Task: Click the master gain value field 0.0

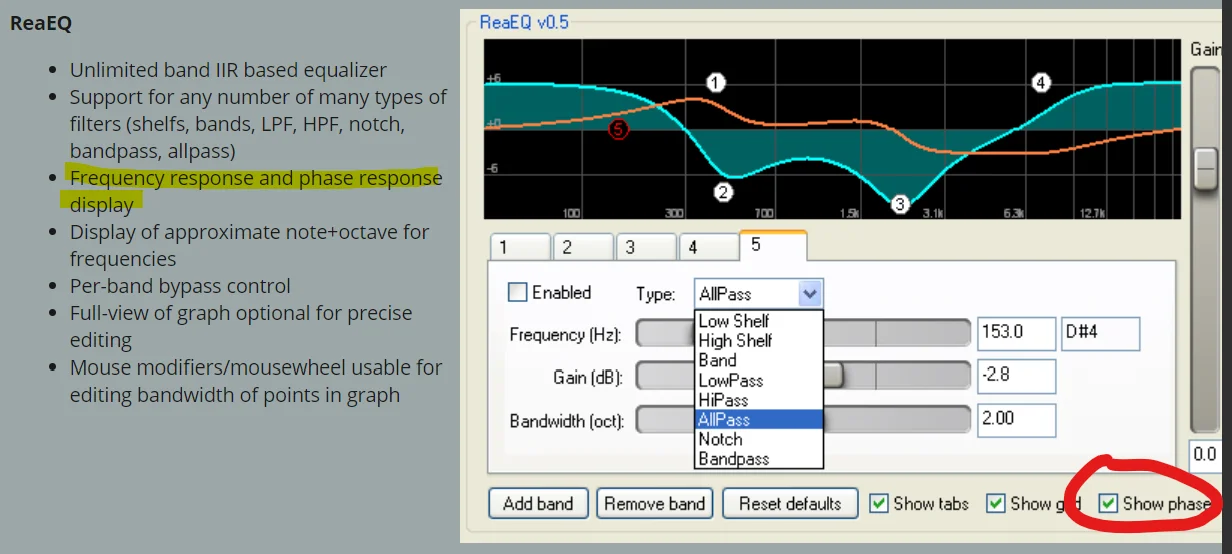Action: 1207,454
